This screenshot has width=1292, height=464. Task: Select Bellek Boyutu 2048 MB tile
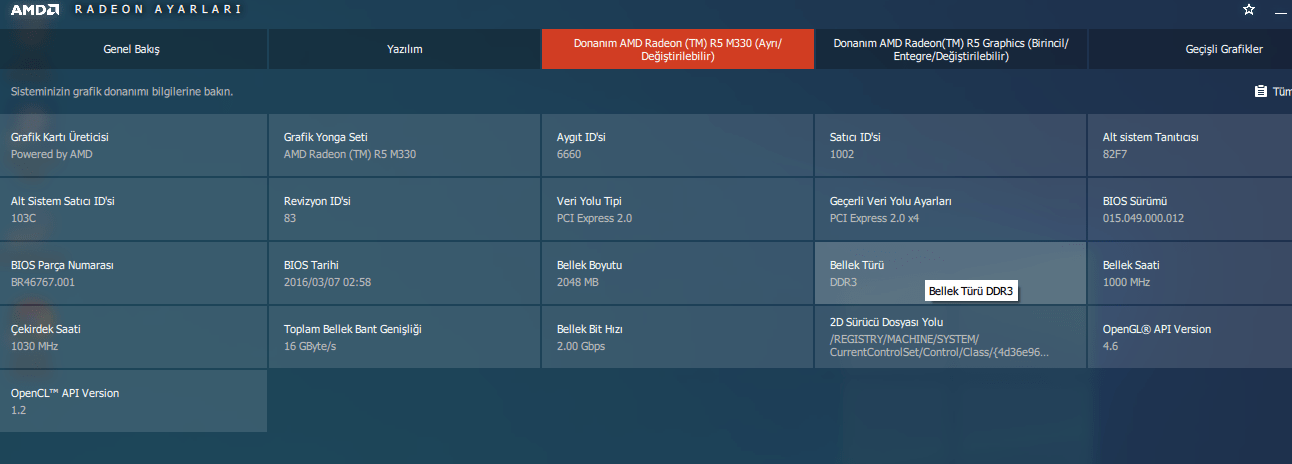(x=678, y=273)
